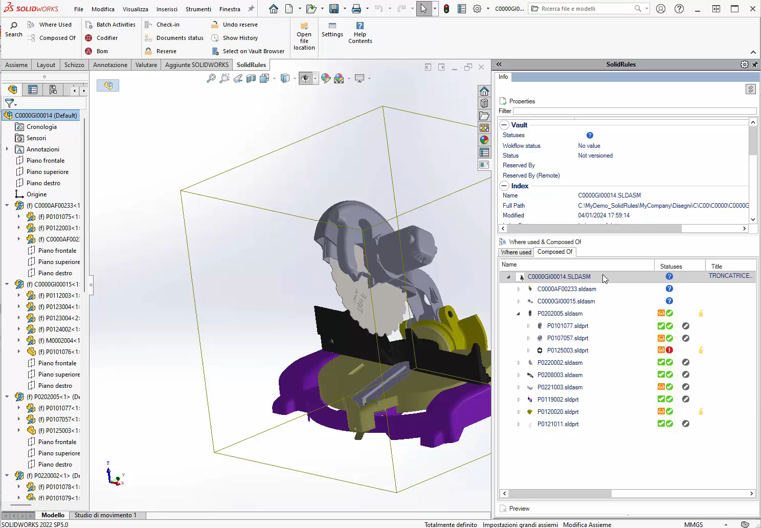Click the Name column header

[x=577, y=265]
